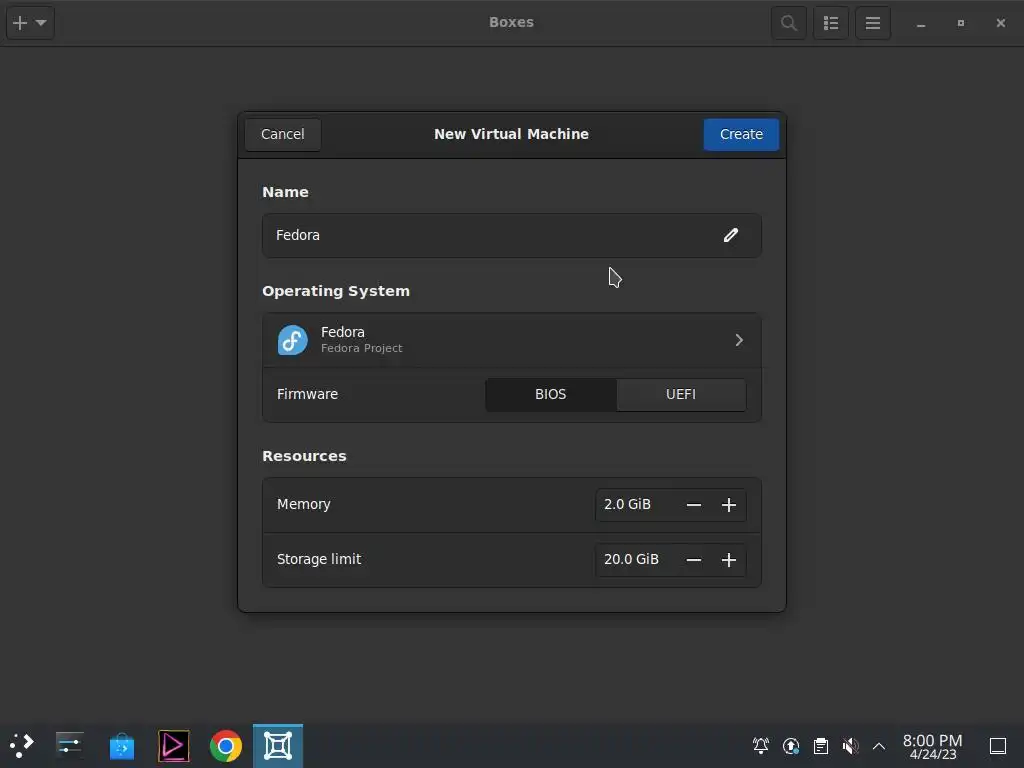Cancel the New Virtual Machine dialog
The width and height of the screenshot is (1024, 768).
283,134
